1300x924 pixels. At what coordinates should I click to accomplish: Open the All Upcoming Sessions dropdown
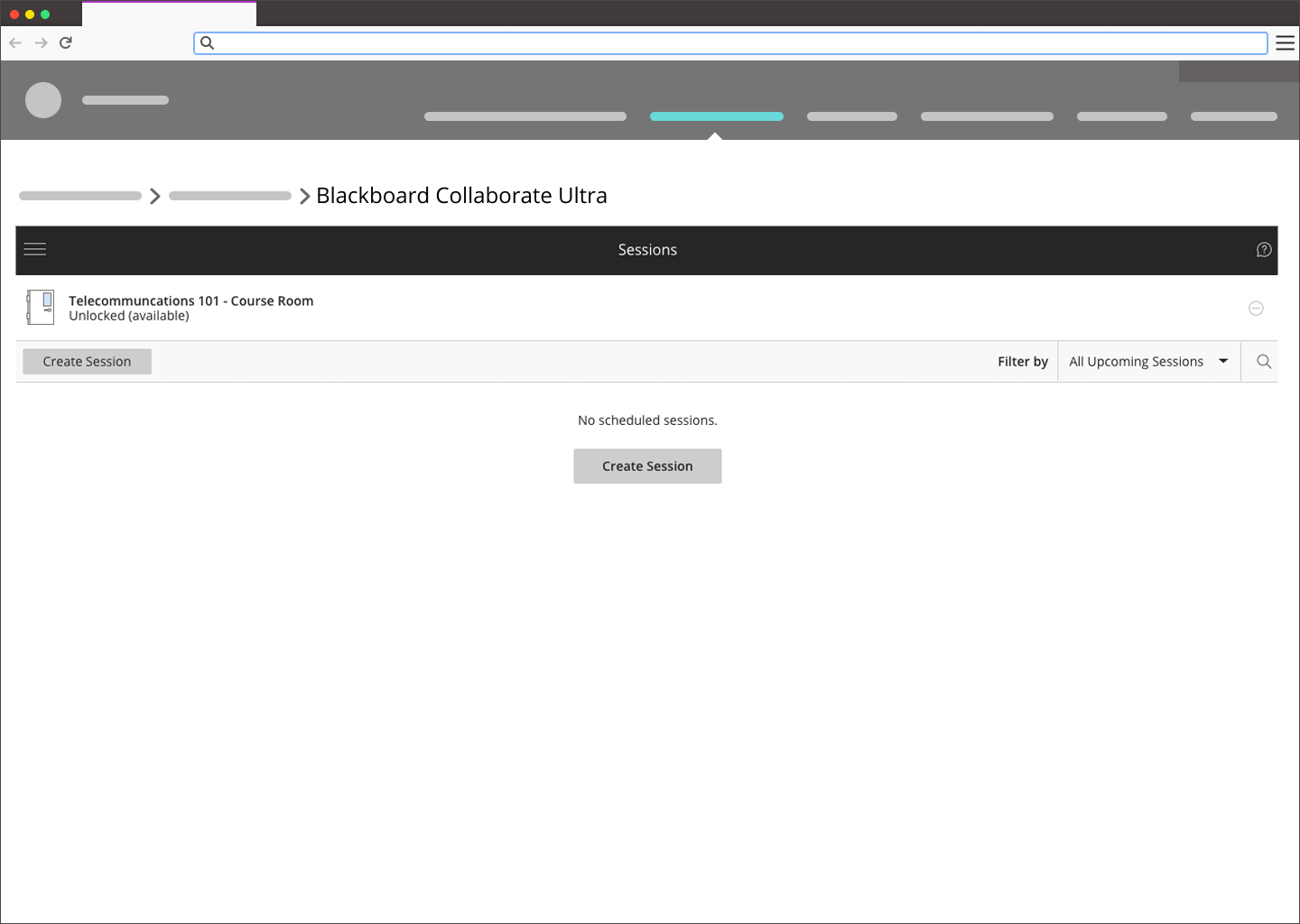pos(1136,361)
